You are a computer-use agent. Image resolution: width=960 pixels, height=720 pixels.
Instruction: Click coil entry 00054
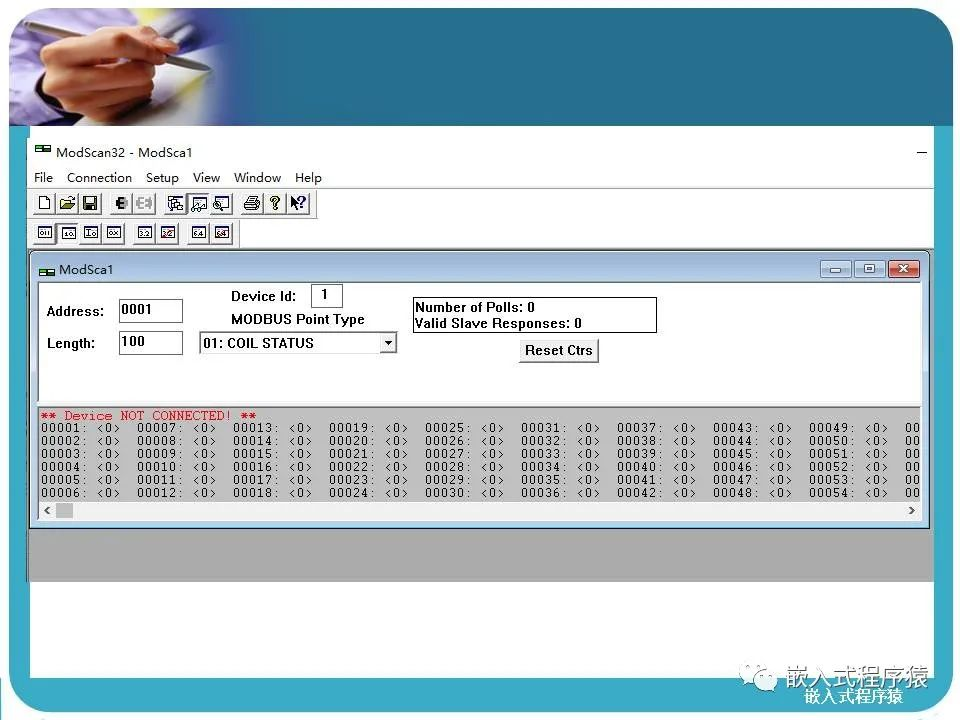[848, 493]
